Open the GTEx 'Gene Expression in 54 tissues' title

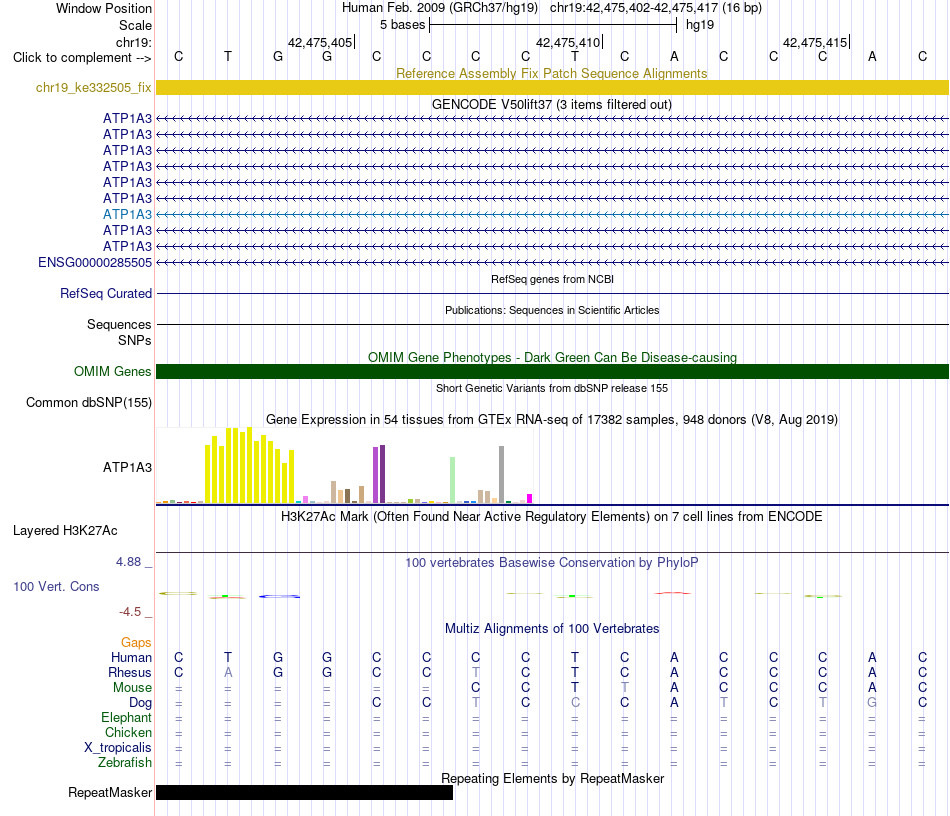tap(551, 419)
